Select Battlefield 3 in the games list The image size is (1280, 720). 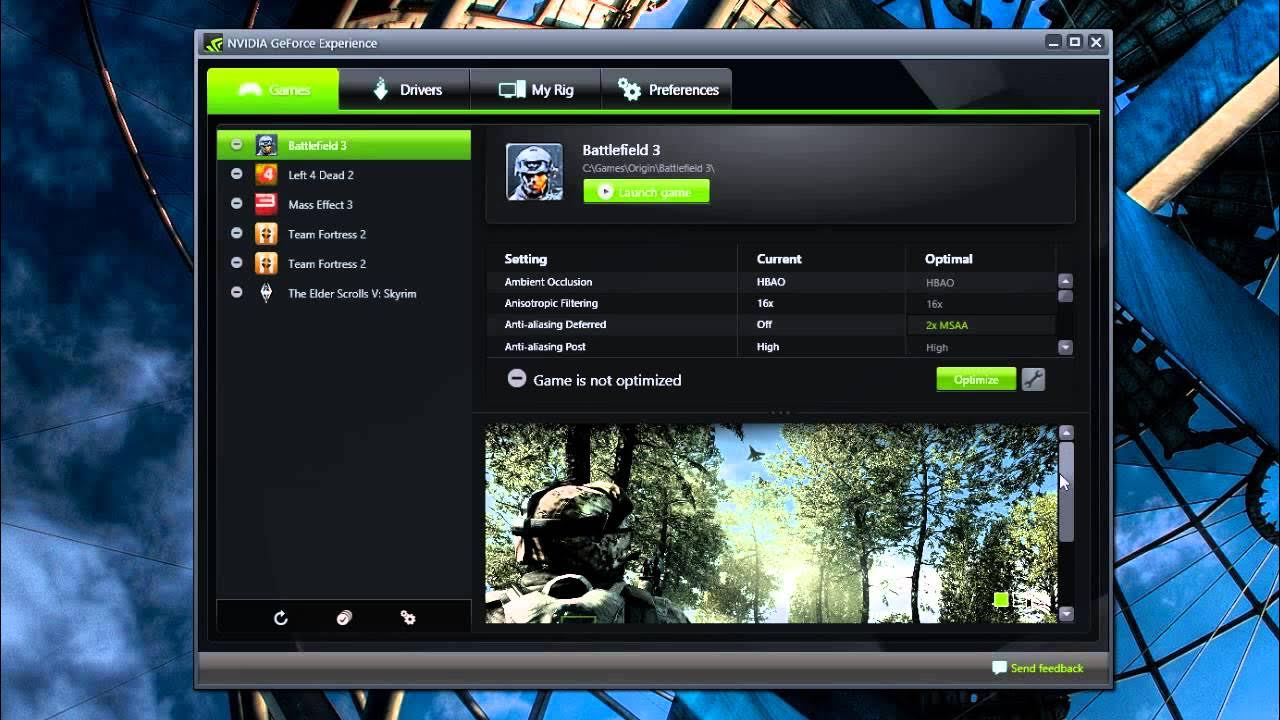344,145
